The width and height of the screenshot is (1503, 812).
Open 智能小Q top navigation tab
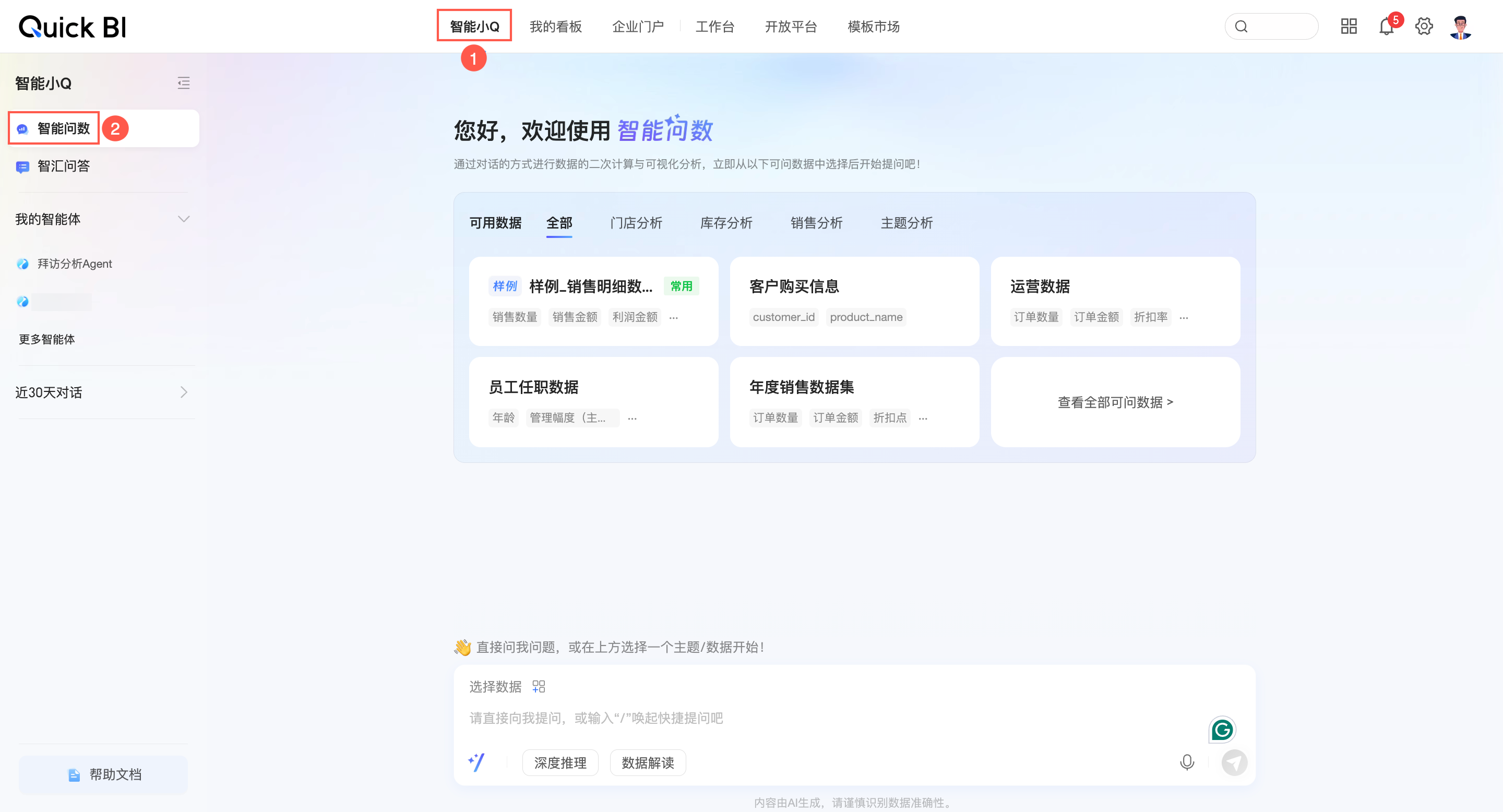474,26
